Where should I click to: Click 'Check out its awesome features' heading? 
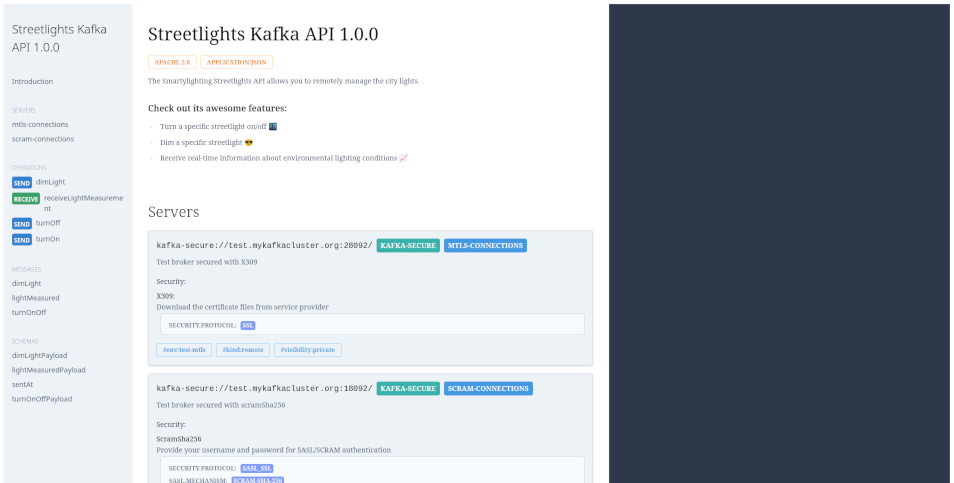(x=217, y=108)
